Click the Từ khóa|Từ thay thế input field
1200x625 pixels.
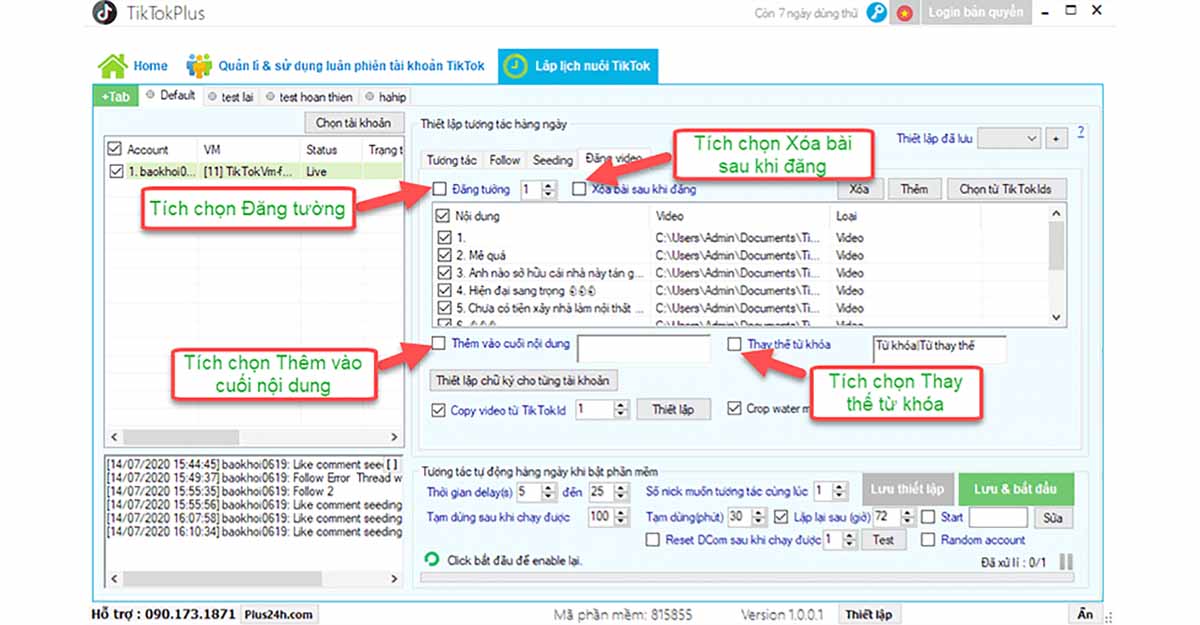[x=939, y=347]
